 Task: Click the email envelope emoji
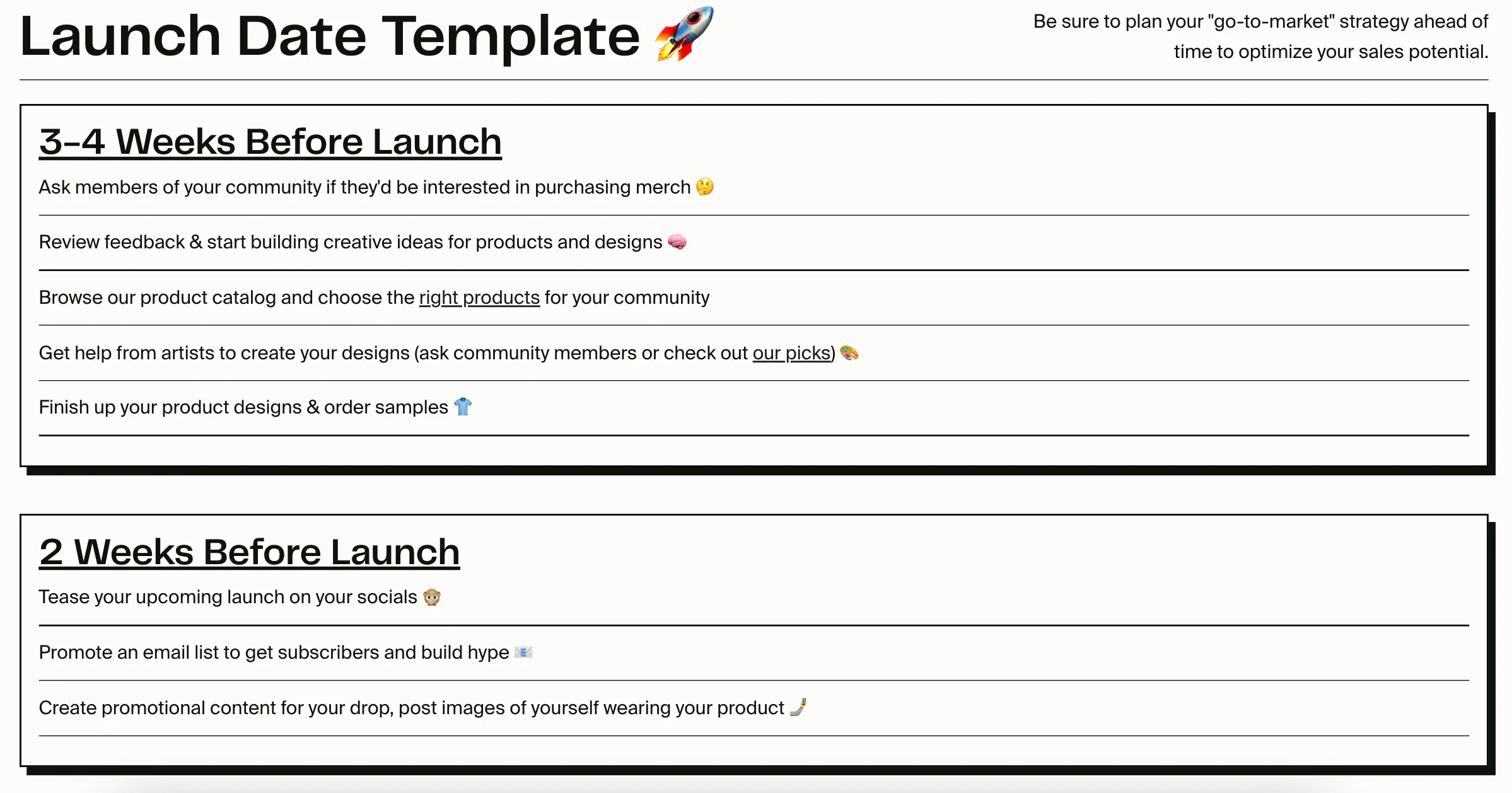click(x=523, y=652)
